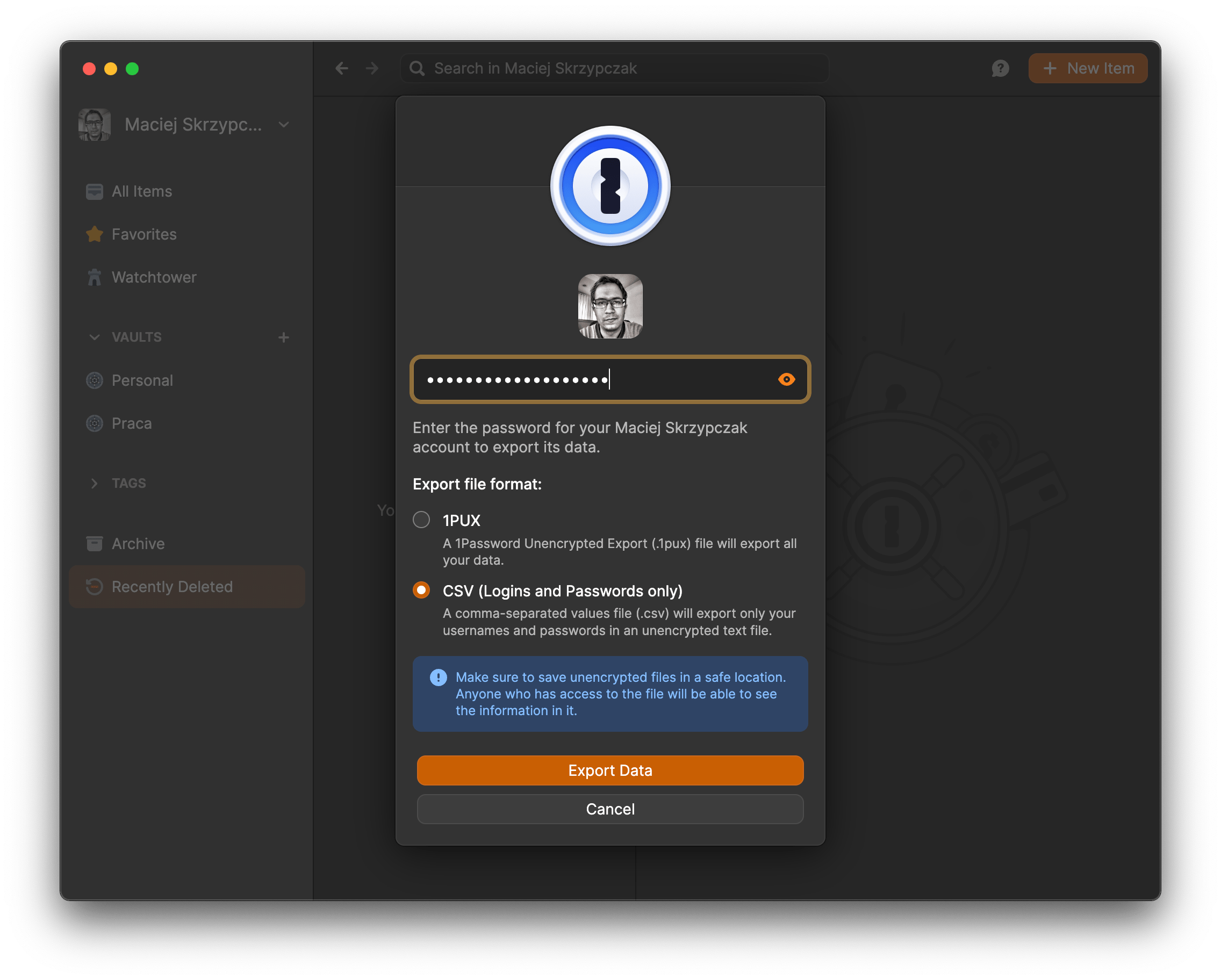Click the info icon in warning banner
The image size is (1221, 980).
(439, 677)
